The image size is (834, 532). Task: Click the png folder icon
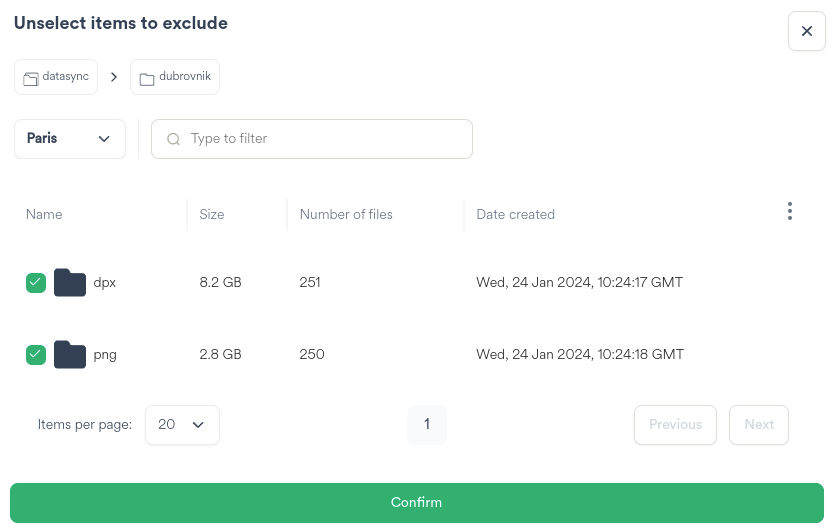69,355
